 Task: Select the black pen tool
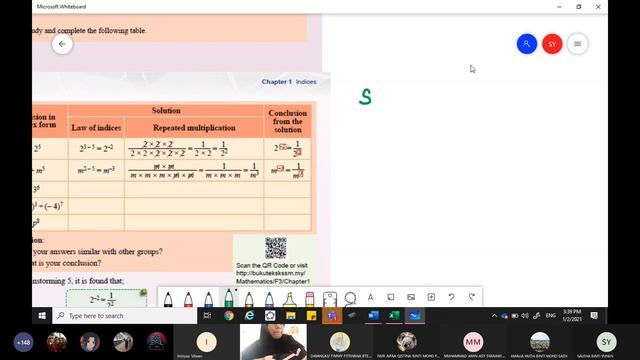168,299
